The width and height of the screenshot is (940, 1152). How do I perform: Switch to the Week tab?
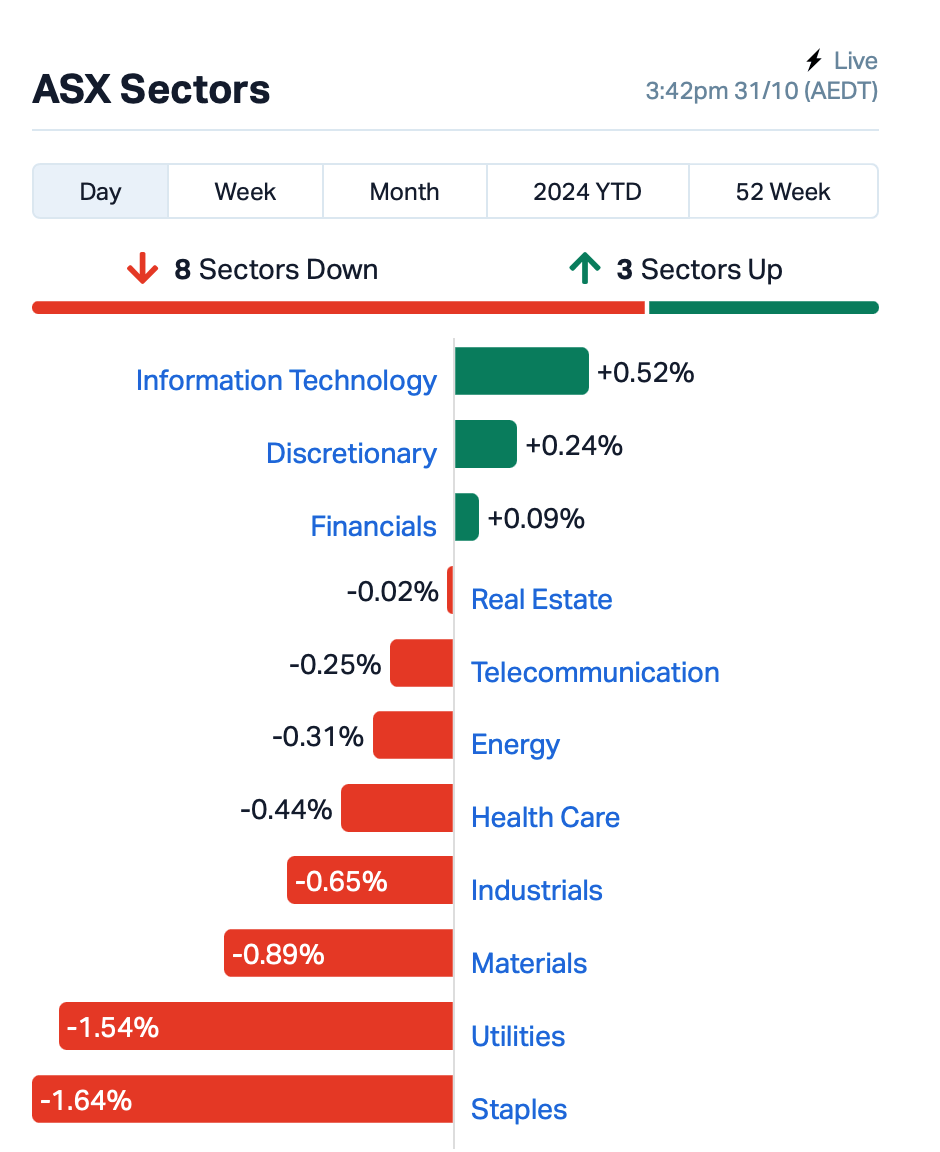(x=245, y=191)
